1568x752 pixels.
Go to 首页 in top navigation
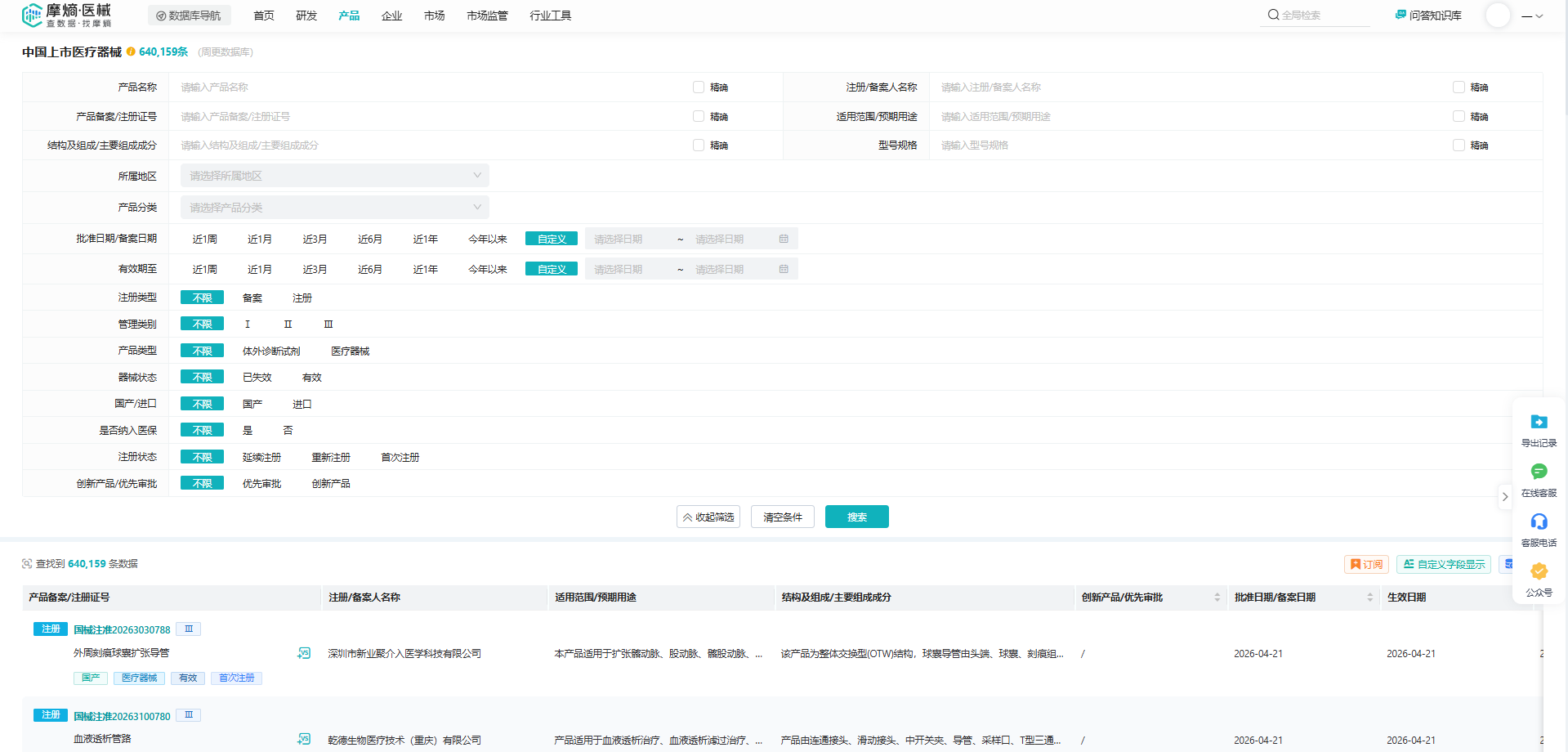click(264, 16)
